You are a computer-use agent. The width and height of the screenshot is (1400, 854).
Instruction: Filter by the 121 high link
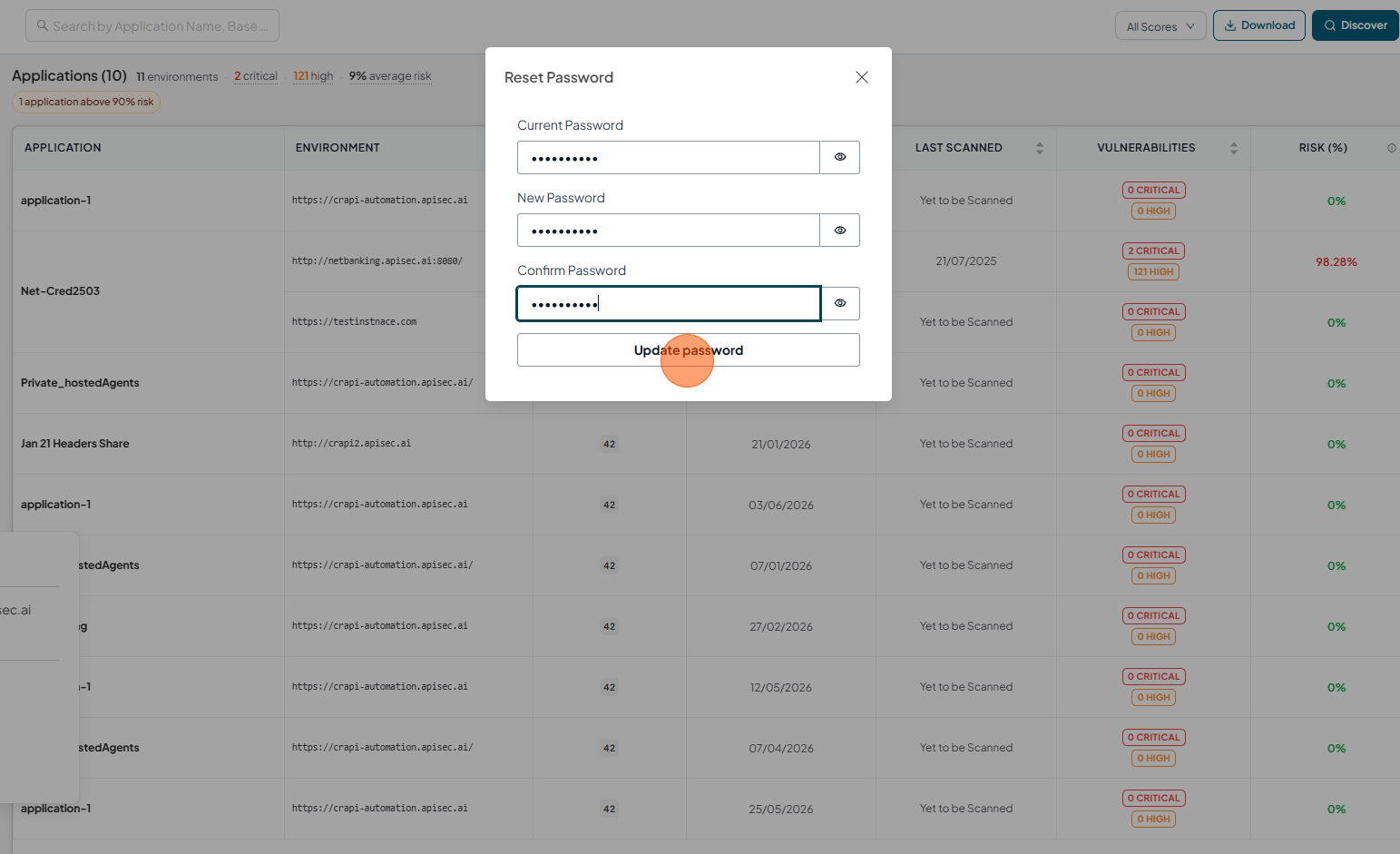(x=313, y=76)
